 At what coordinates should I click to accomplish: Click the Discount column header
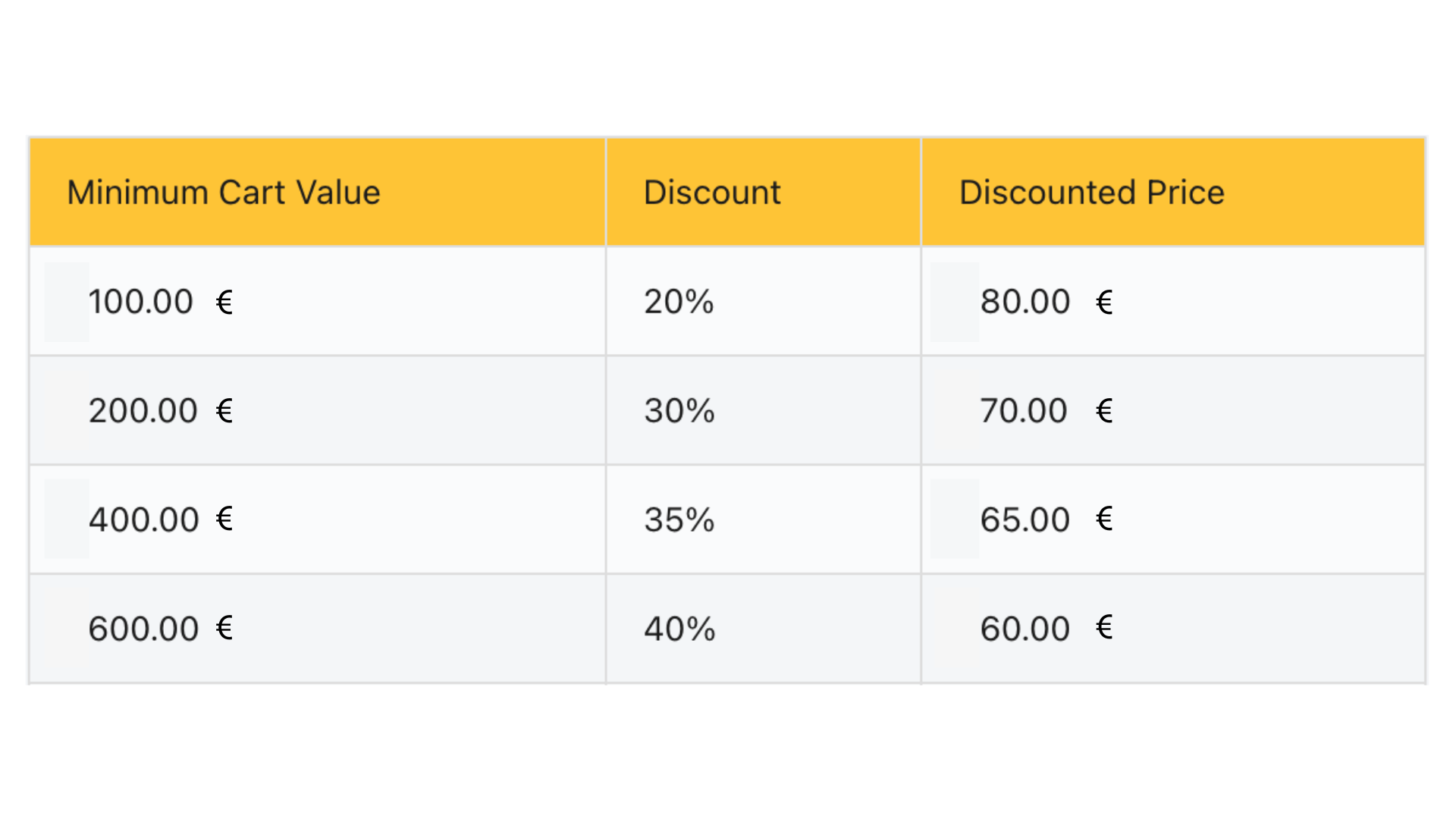(763, 192)
